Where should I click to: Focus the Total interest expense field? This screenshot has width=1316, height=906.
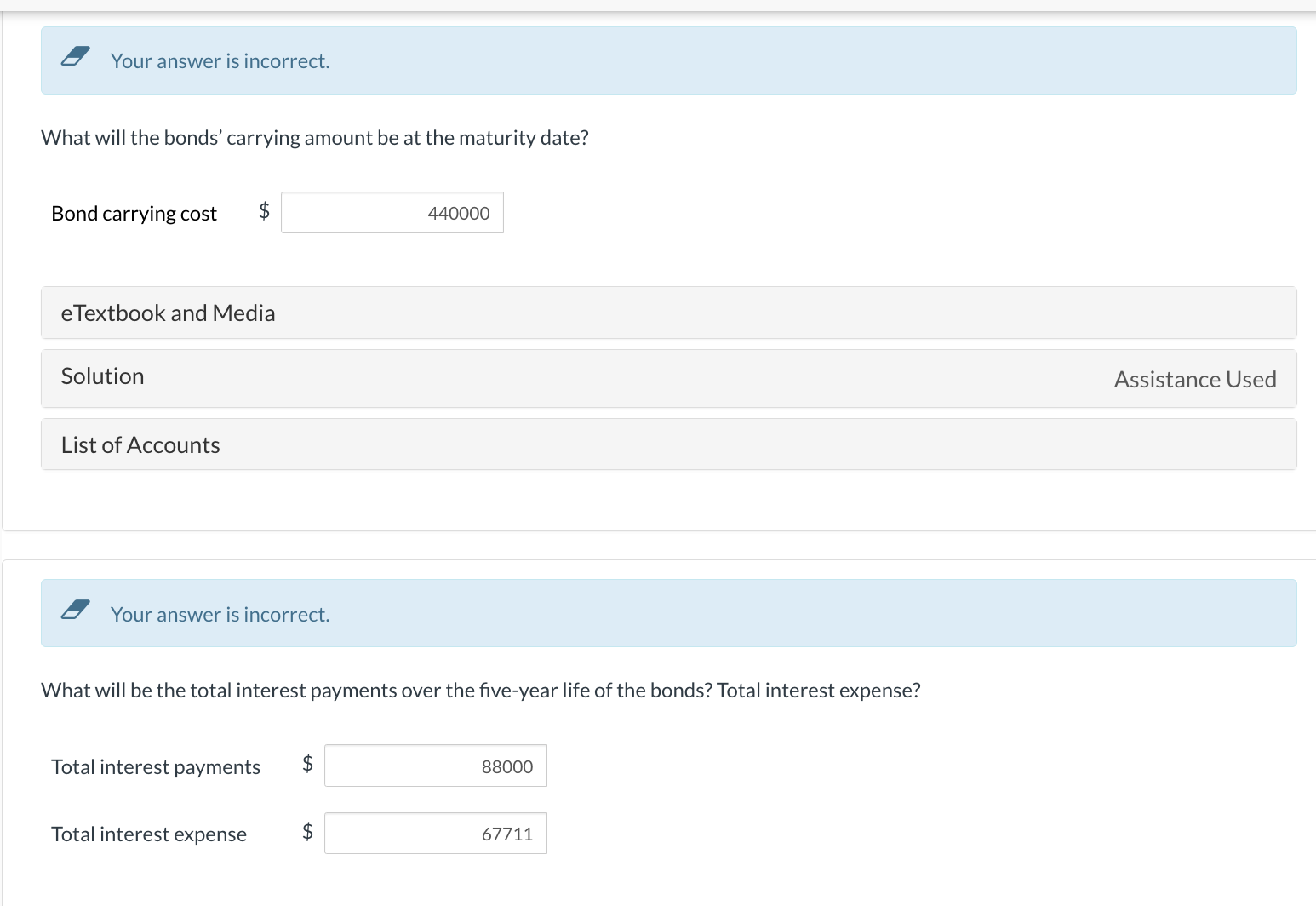click(x=435, y=834)
